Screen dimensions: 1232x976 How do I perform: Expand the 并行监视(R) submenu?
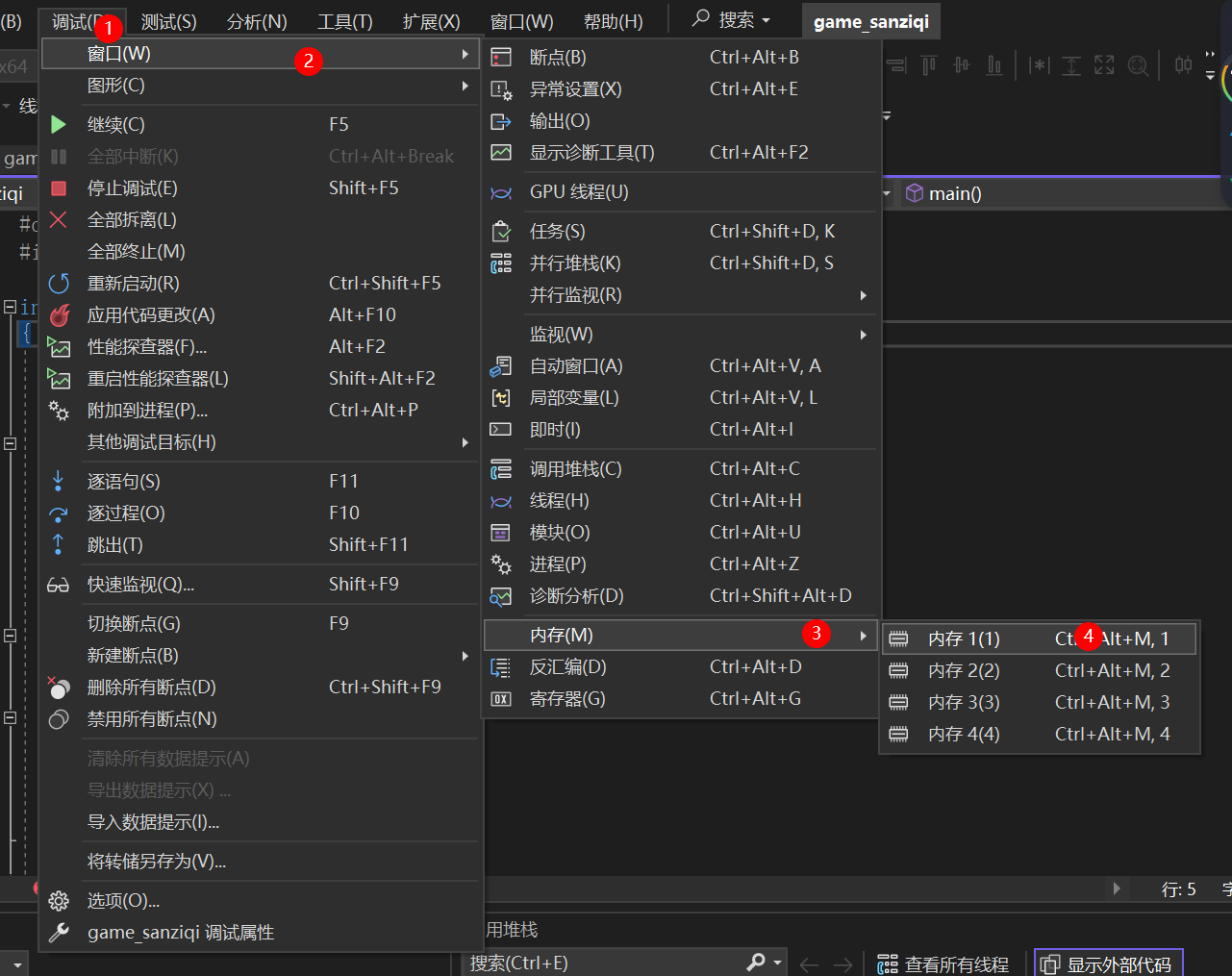(864, 295)
